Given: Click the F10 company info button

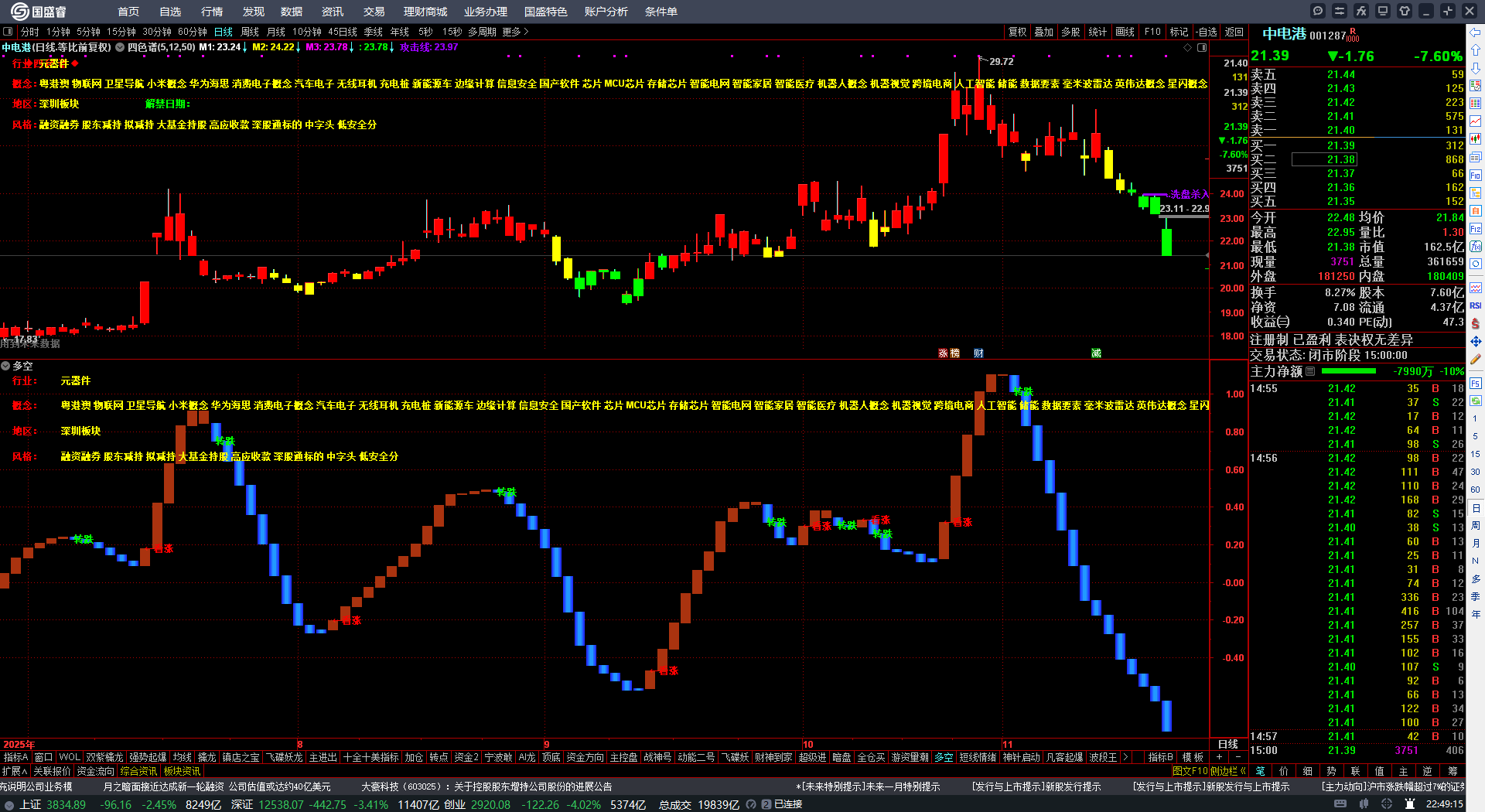Looking at the screenshot, I should [x=1152, y=32].
